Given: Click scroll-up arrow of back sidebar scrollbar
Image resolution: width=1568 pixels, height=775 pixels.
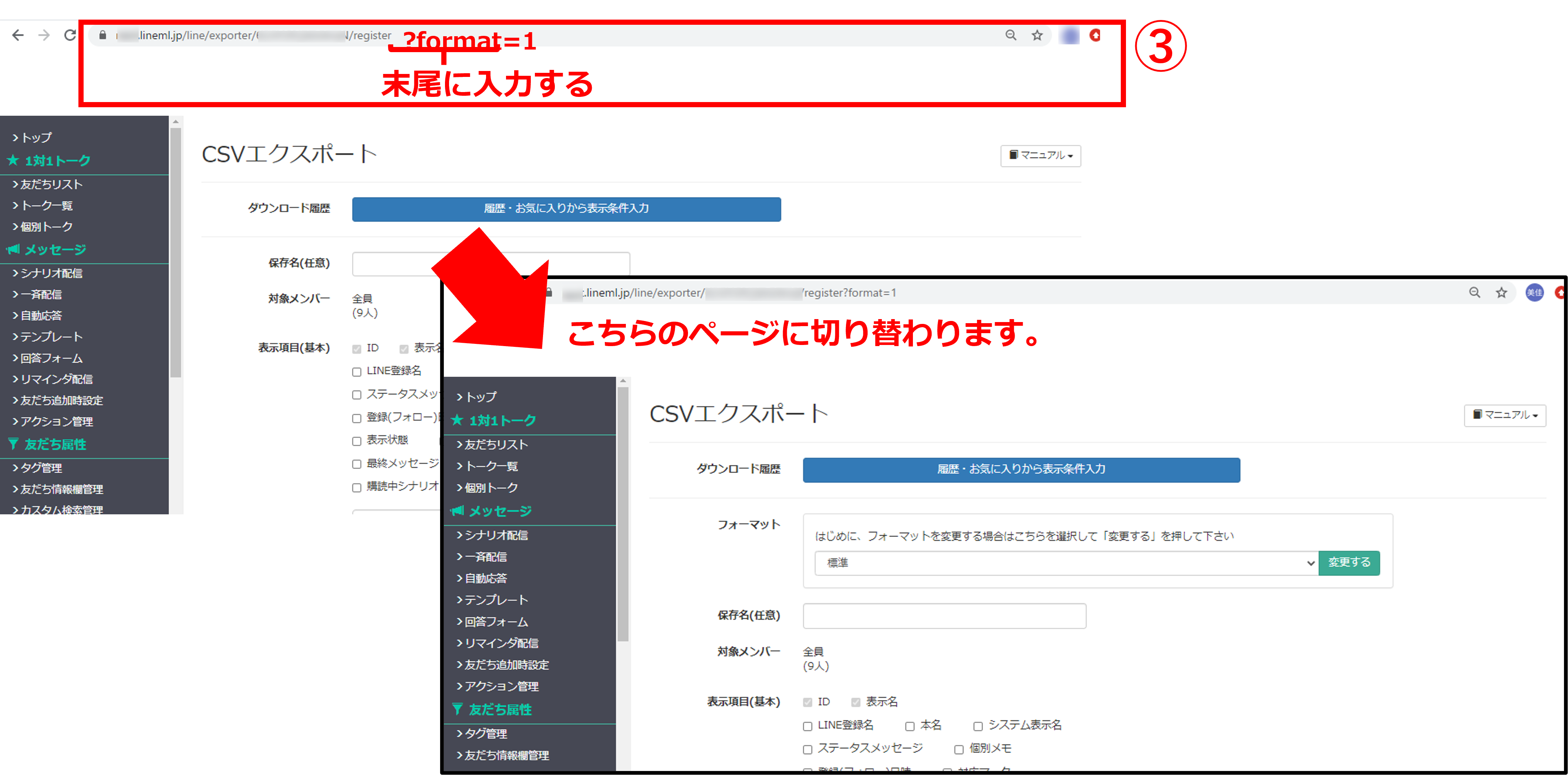Looking at the screenshot, I should [x=175, y=122].
